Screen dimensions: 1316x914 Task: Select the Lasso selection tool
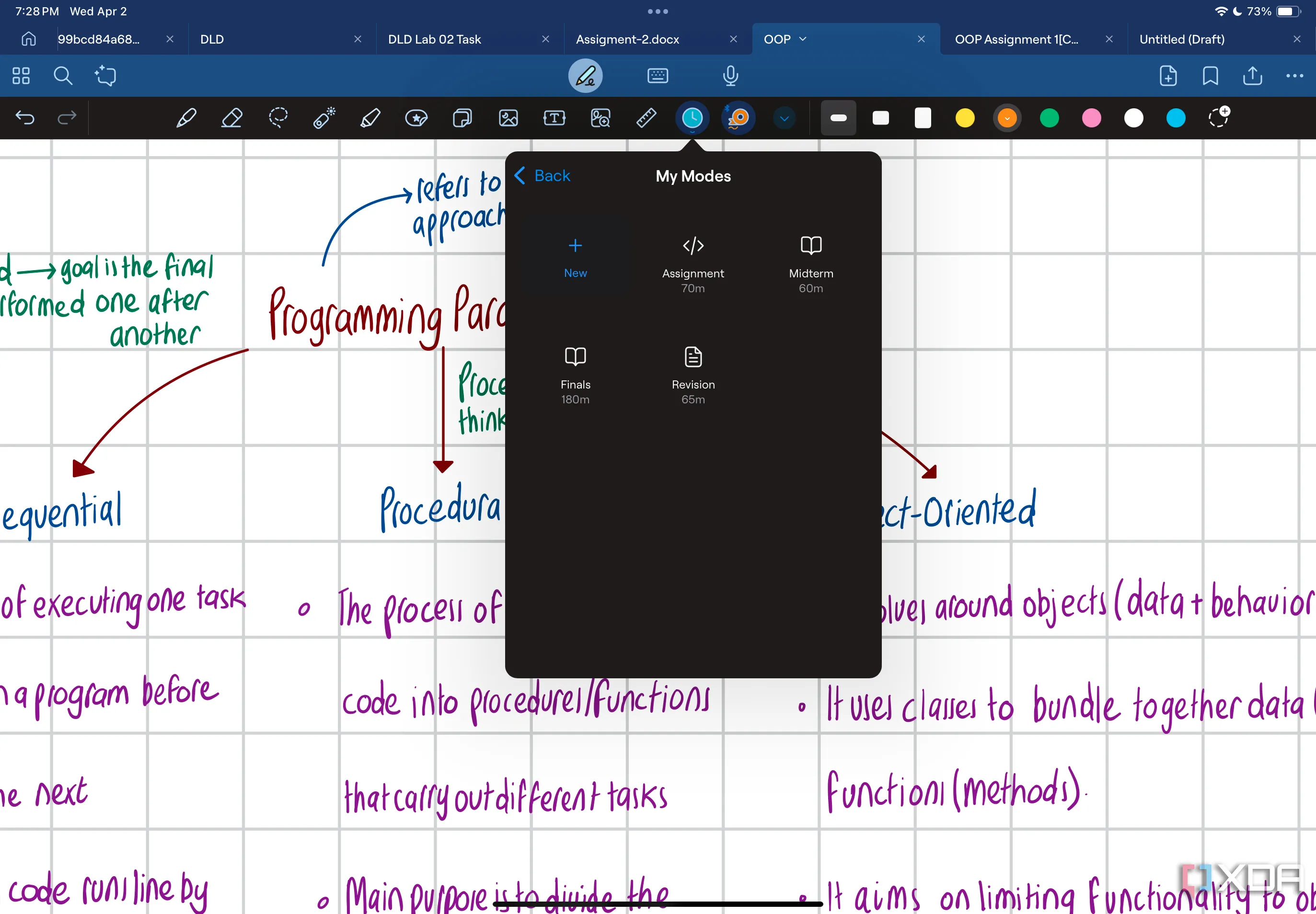[x=278, y=118]
